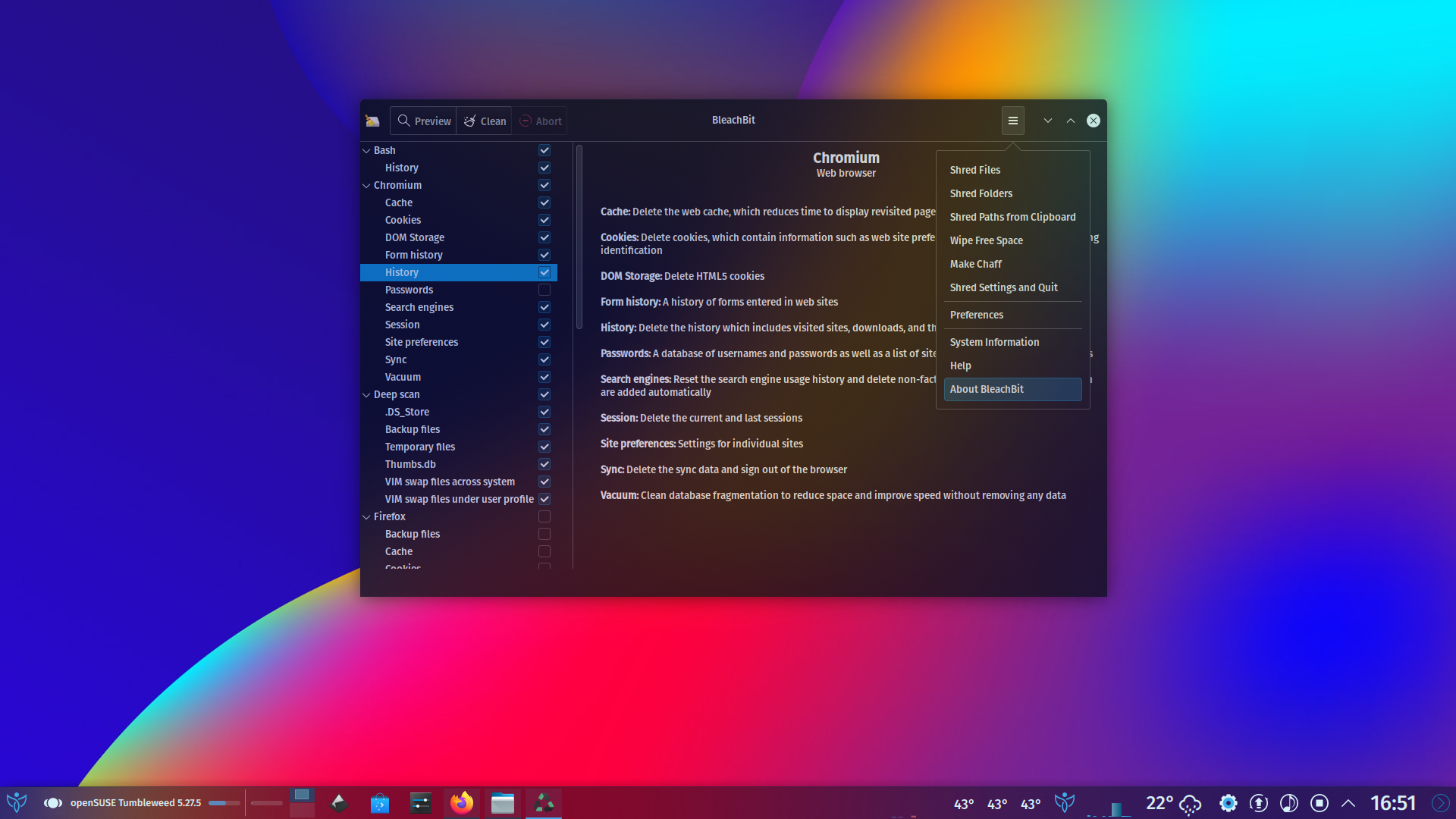Select VIM swap files across system row
Viewport: 1456px width, 819px height.
pos(459,482)
